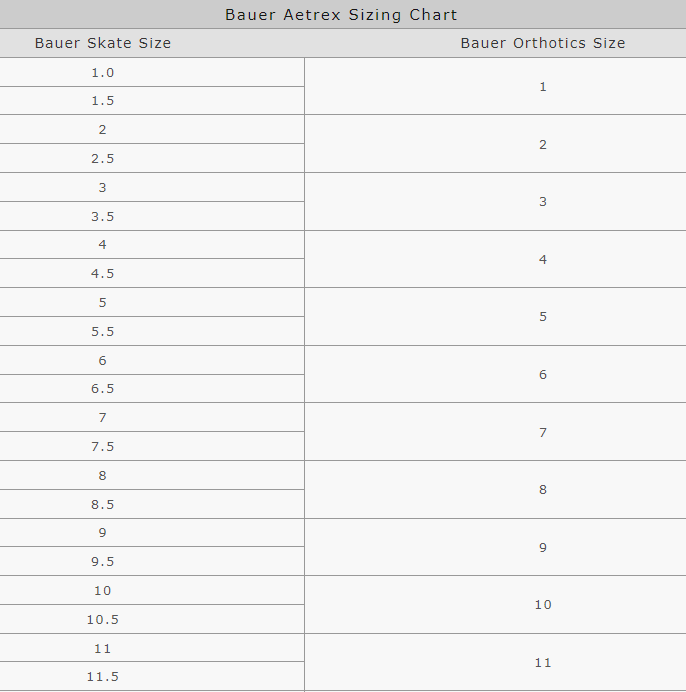
Task: Select orthotics size 4 cell
Action: tap(543, 259)
